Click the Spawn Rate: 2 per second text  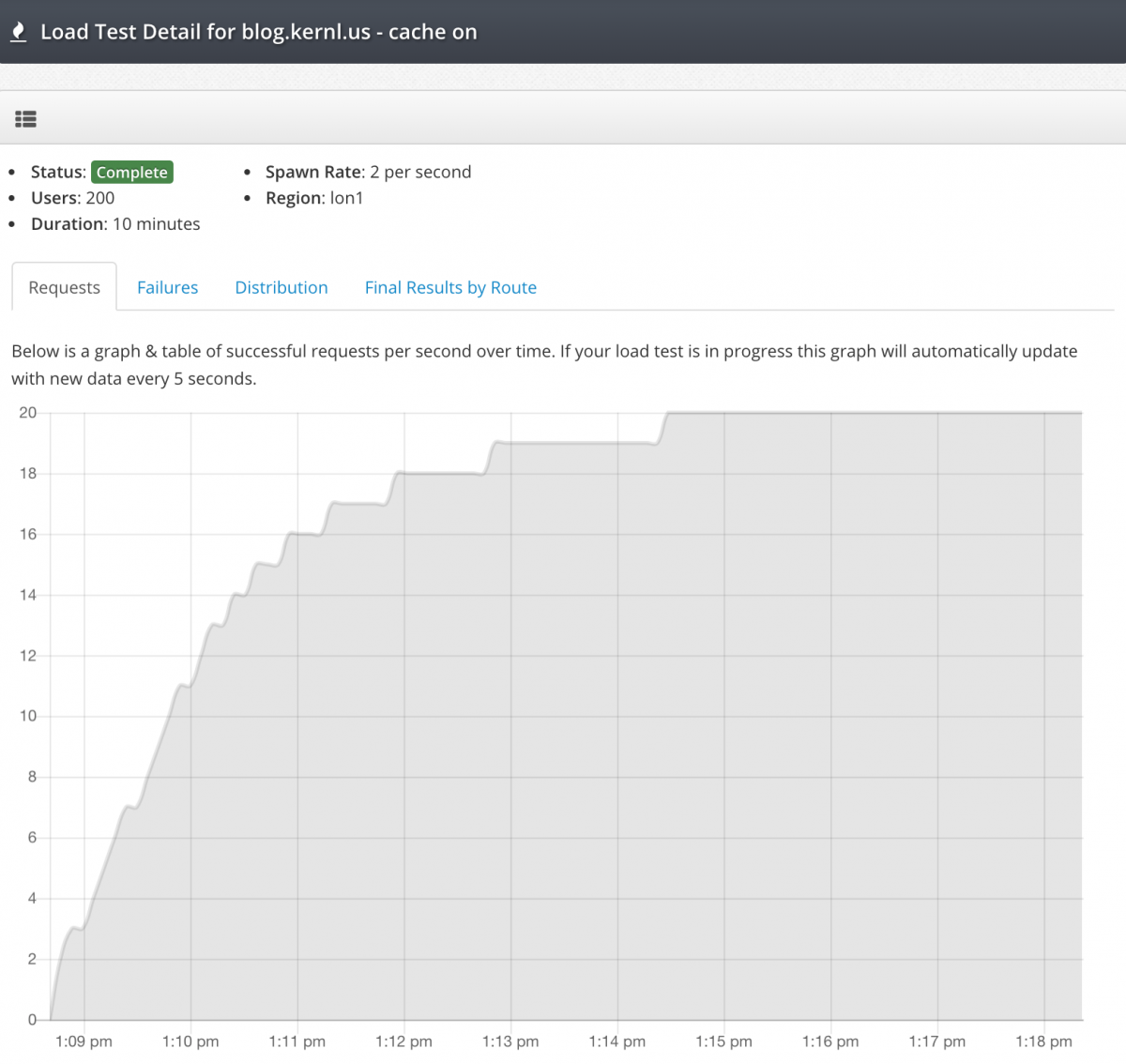click(x=368, y=172)
